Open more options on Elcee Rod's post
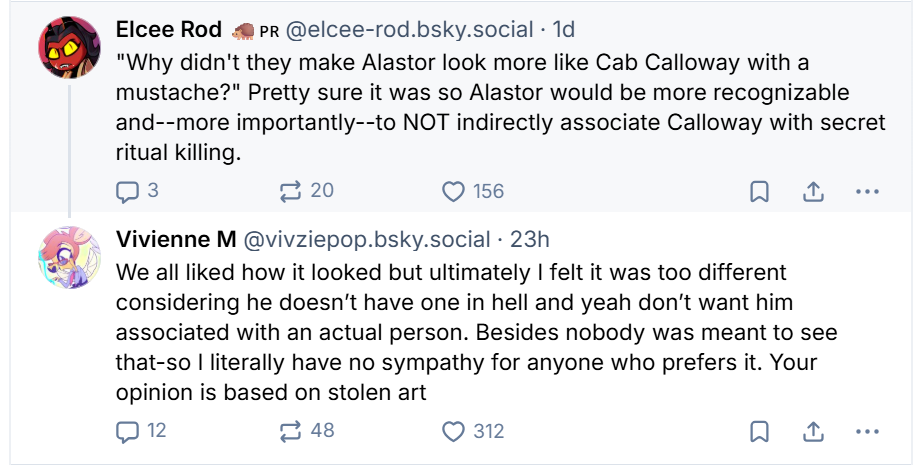The width and height of the screenshot is (918, 465). click(867, 191)
